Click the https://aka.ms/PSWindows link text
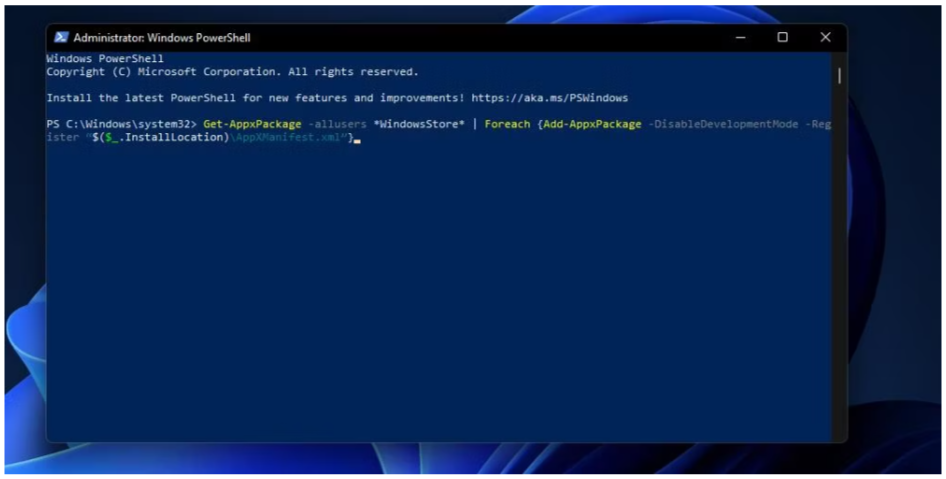Viewport: 946px width, 479px height. [x=550, y=98]
